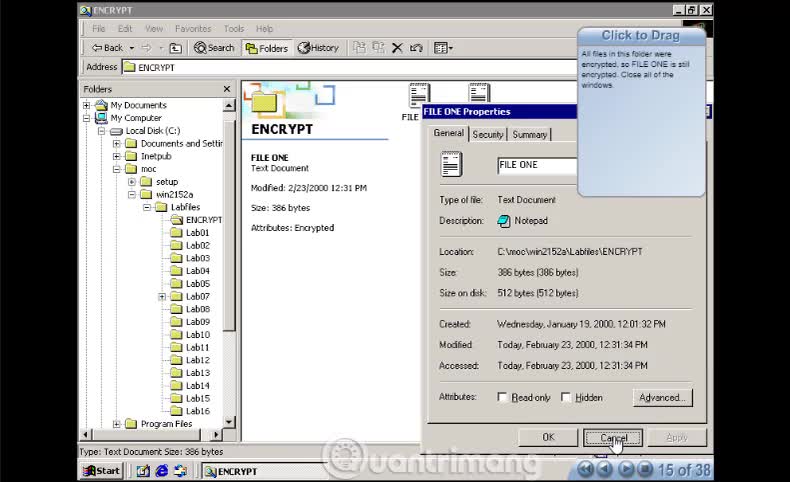Expand the setup folder node
Viewport: 790px width, 482px height.
(132, 182)
